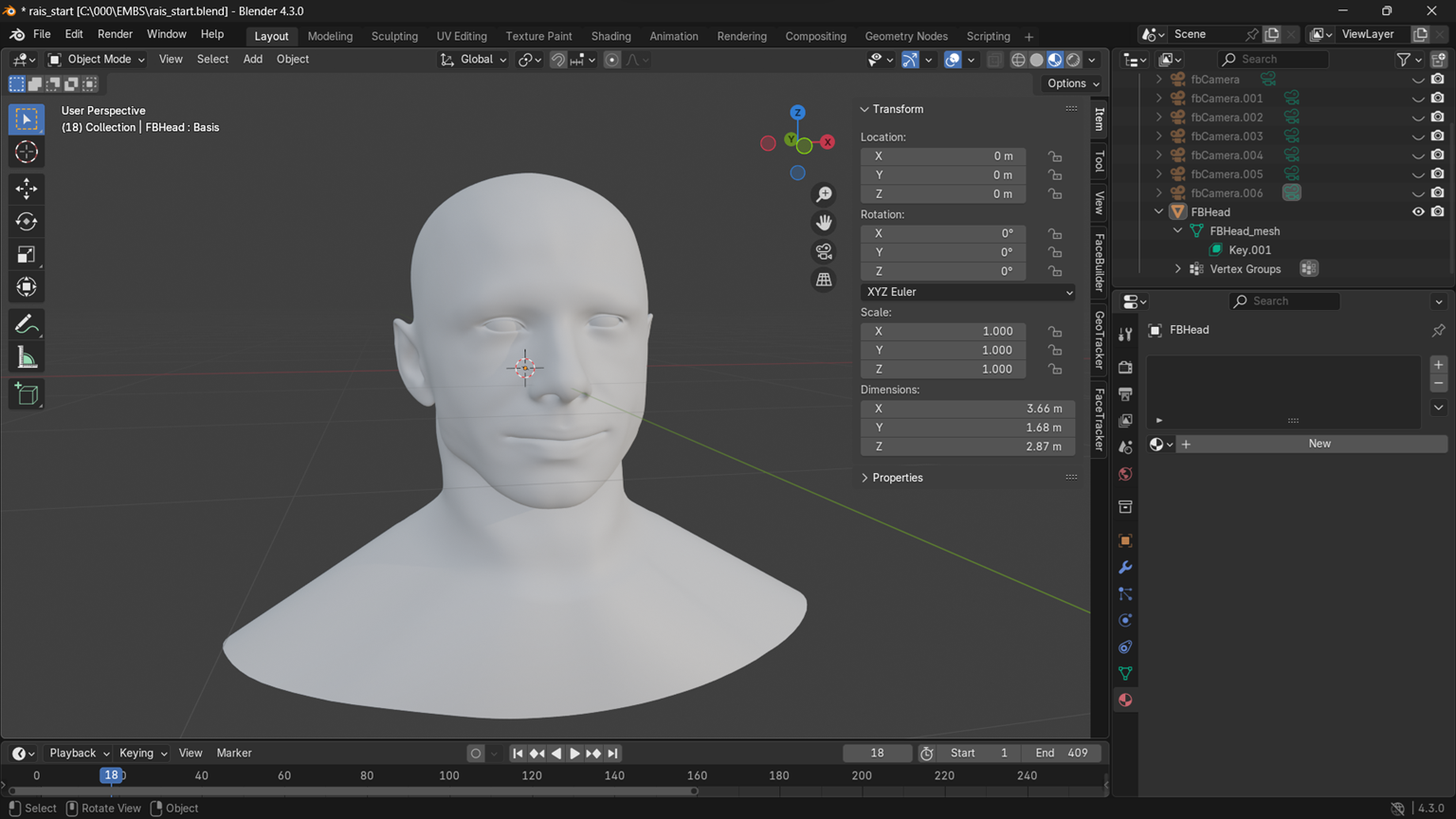The height and width of the screenshot is (819, 1456).
Task: Select the Scale tool
Action: pos(27,254)
